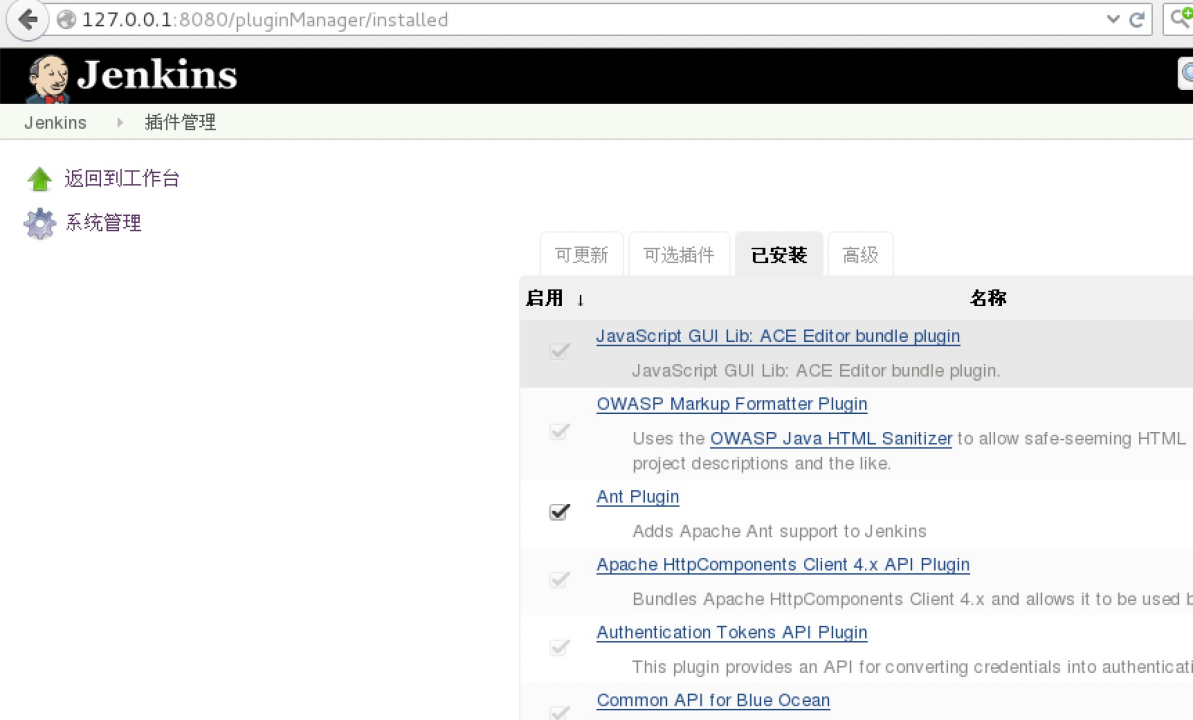This screenshot has width=1193, height=720.
Task: Toggle the Apache HttpComponents Client checkbox
Action: coord(560,580)
